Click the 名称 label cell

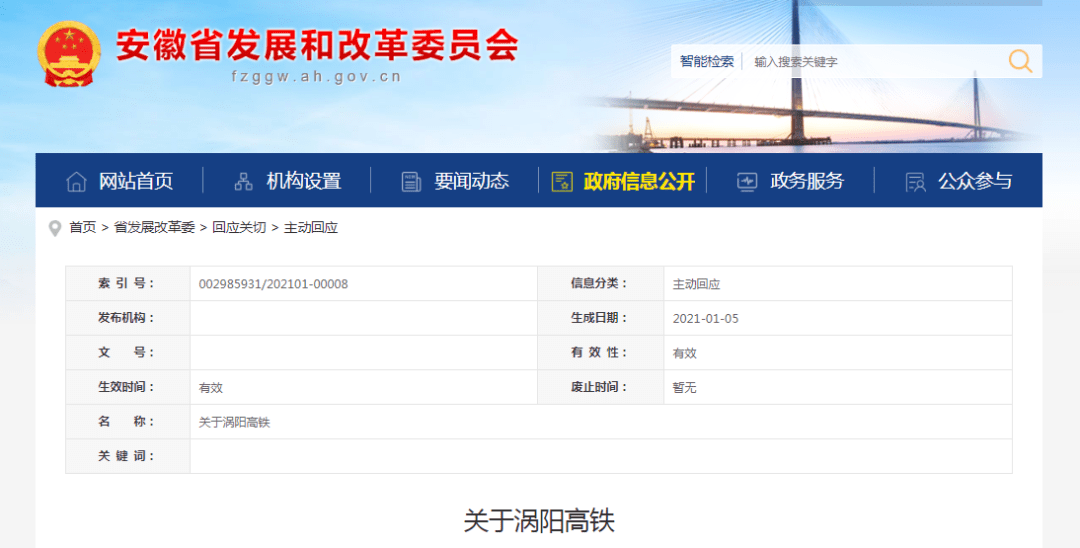tap(127, 421)
